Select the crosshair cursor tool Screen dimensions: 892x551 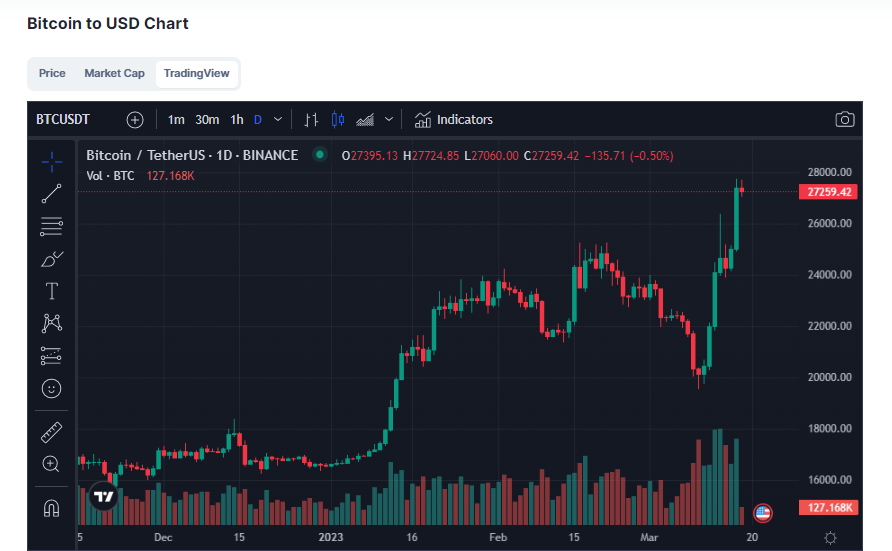pyautogui.click(x=52, y=162)
